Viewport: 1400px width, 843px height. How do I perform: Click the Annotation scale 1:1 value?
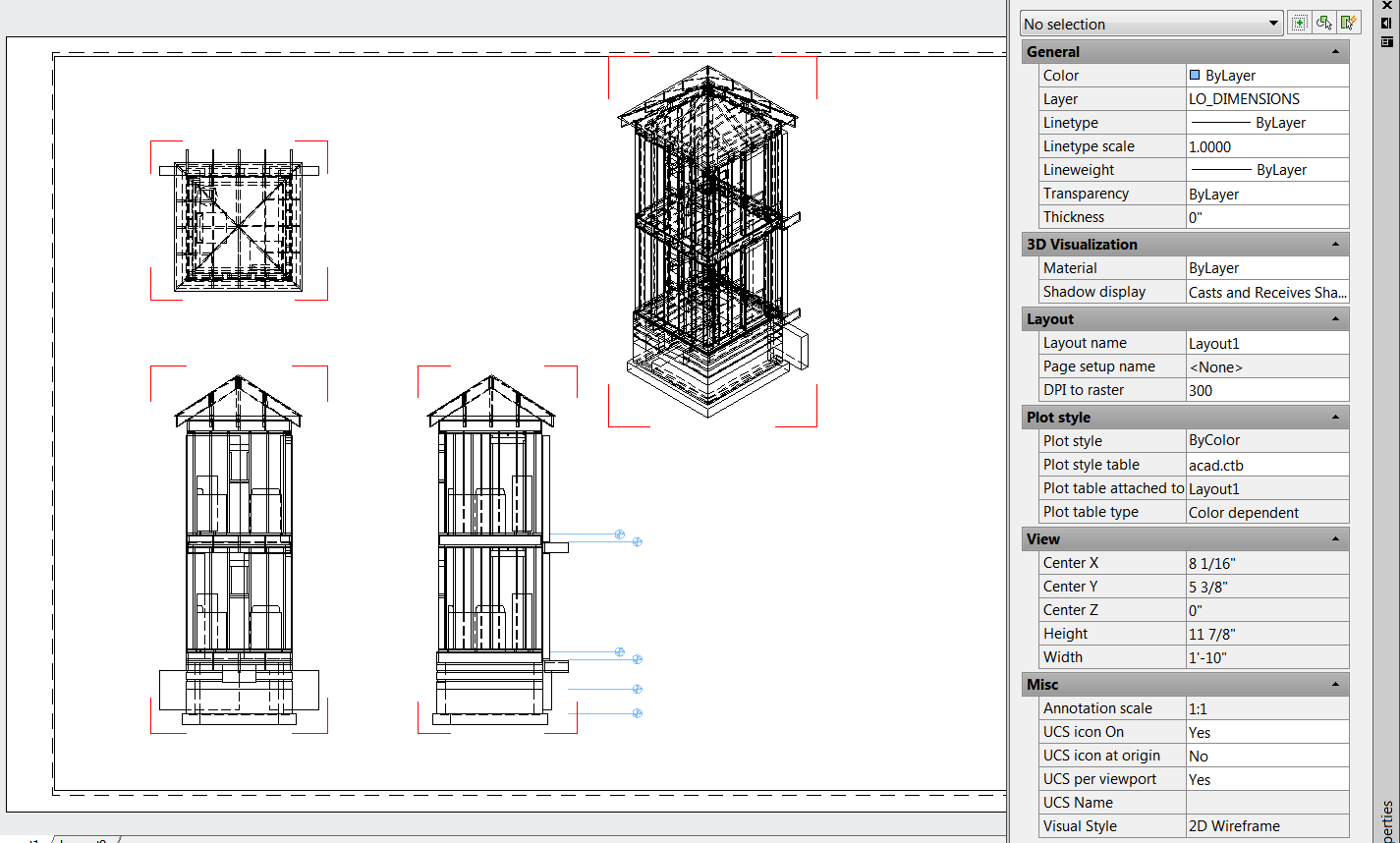click(x=1267, y=708)
